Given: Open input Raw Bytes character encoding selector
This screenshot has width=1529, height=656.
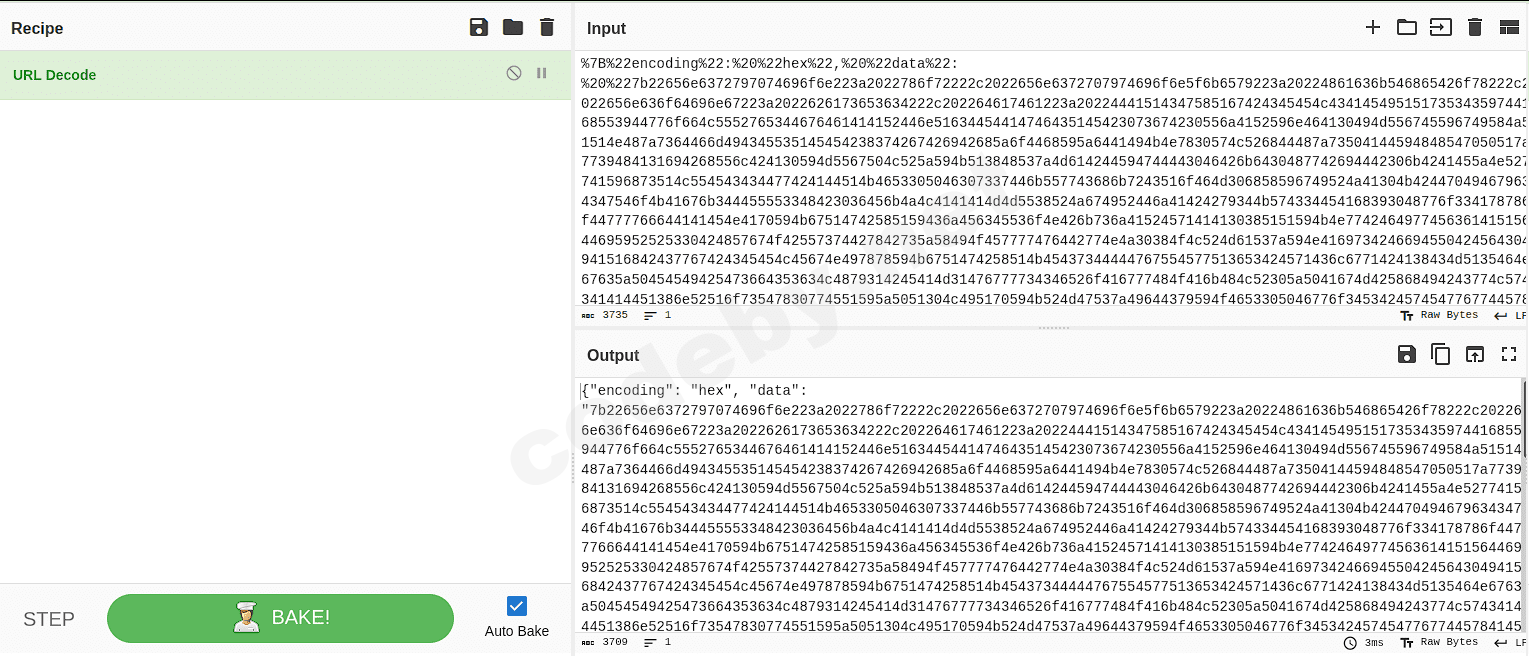Looking at the screenshot, I should pos(1439,315).
